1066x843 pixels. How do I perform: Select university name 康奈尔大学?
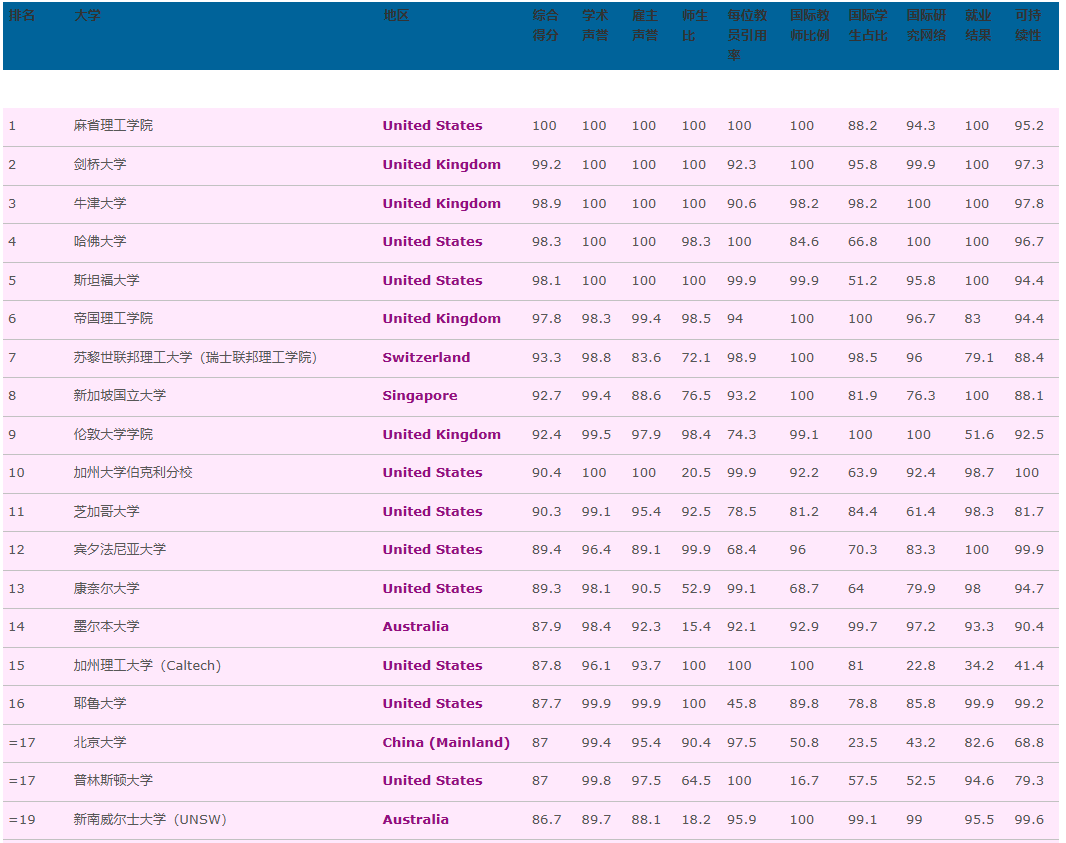tap(107, 587)
